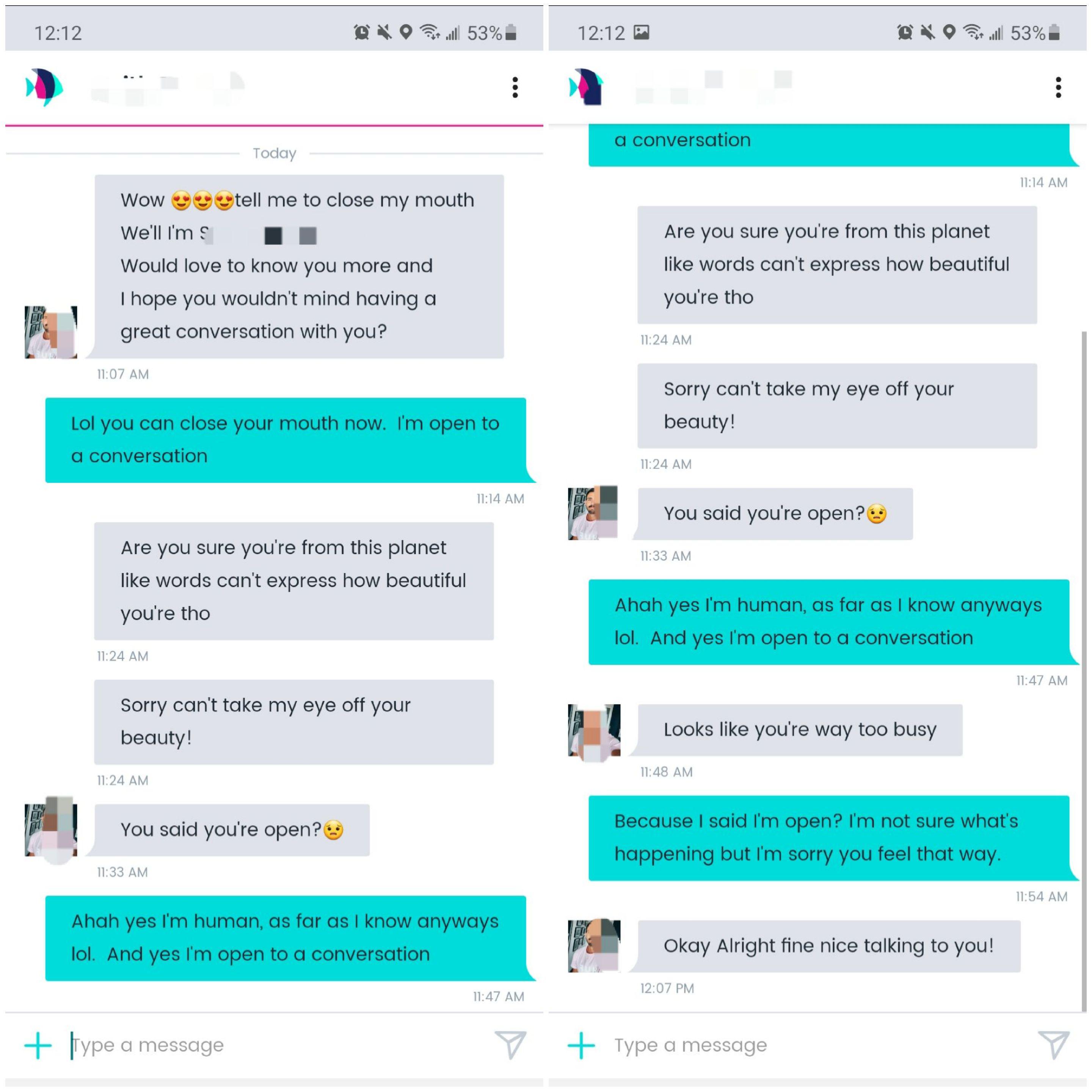Open sender avatar beside 'great conversation' message
This screenshot has width=1092, height=1092.
(x=51, y=333)
